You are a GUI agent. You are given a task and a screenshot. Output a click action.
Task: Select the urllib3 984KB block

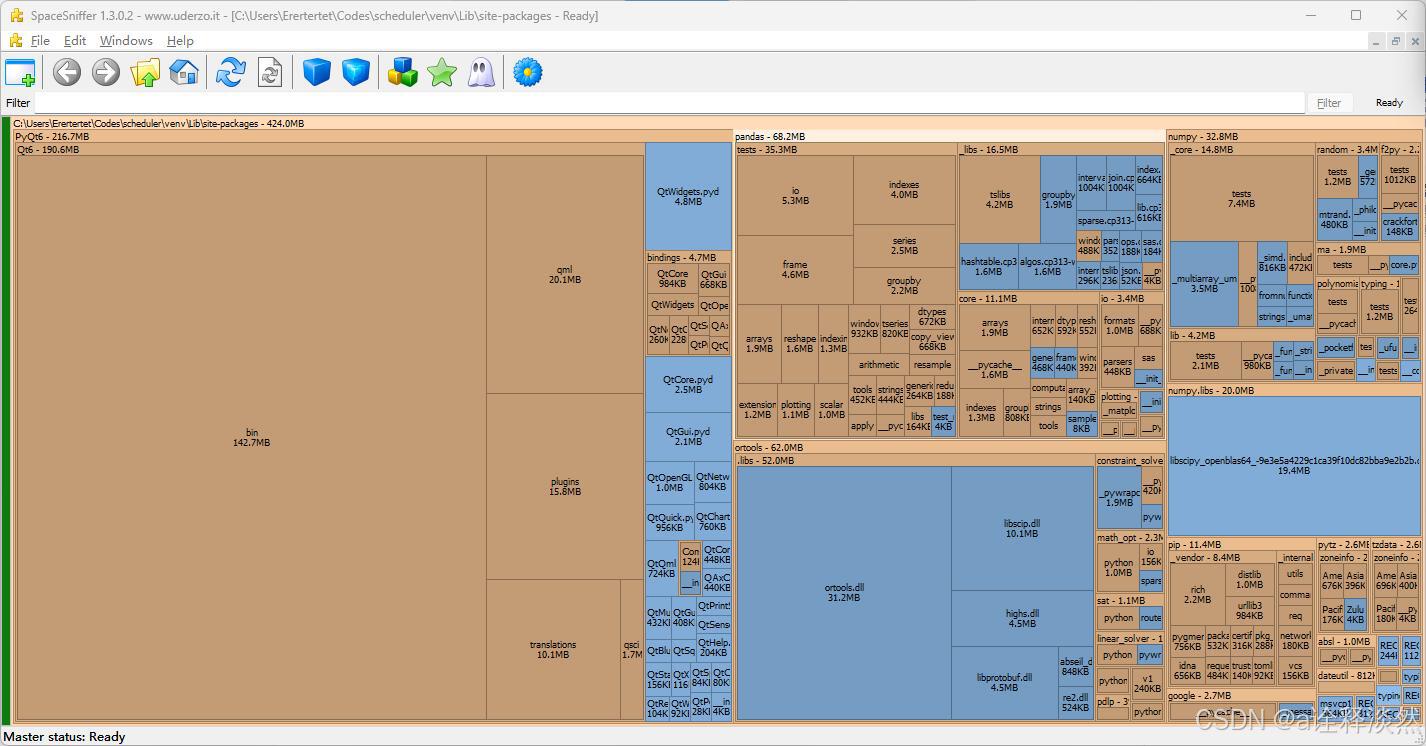[1249, 610]
